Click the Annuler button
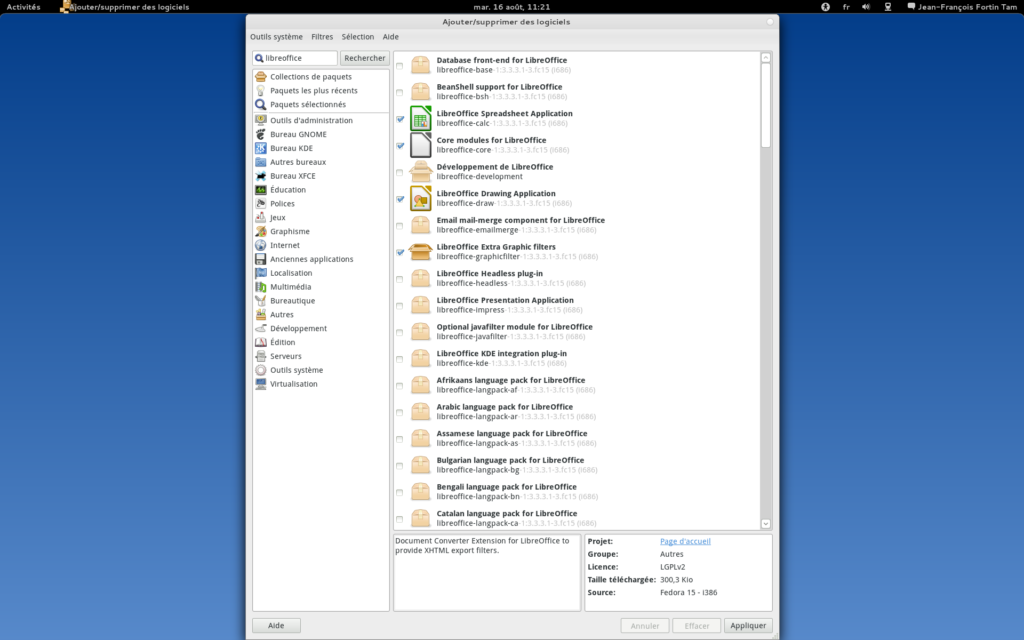1024x640 pixels. tap(645, 626)
